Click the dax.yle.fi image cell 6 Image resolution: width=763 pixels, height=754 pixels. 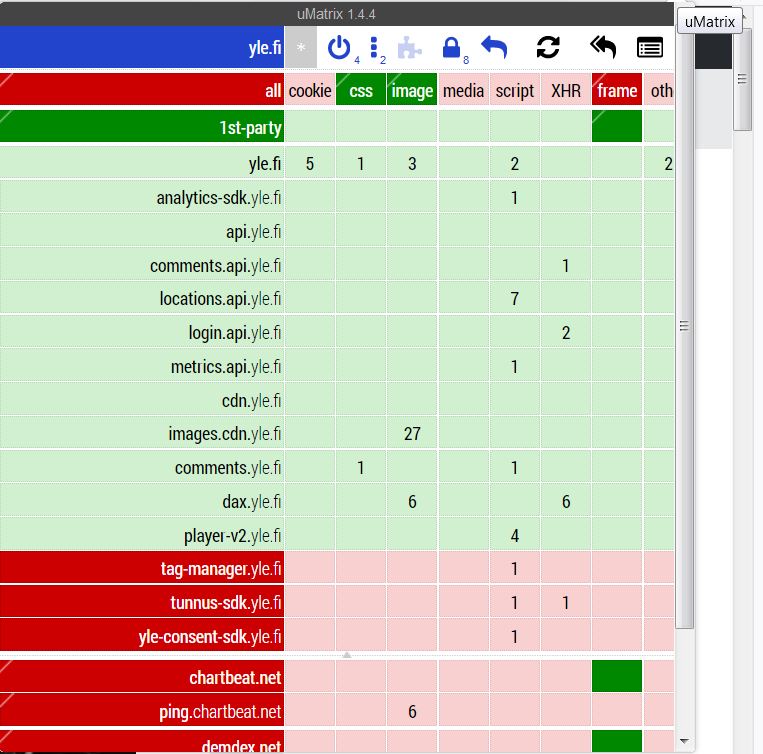tap(412, 502)
